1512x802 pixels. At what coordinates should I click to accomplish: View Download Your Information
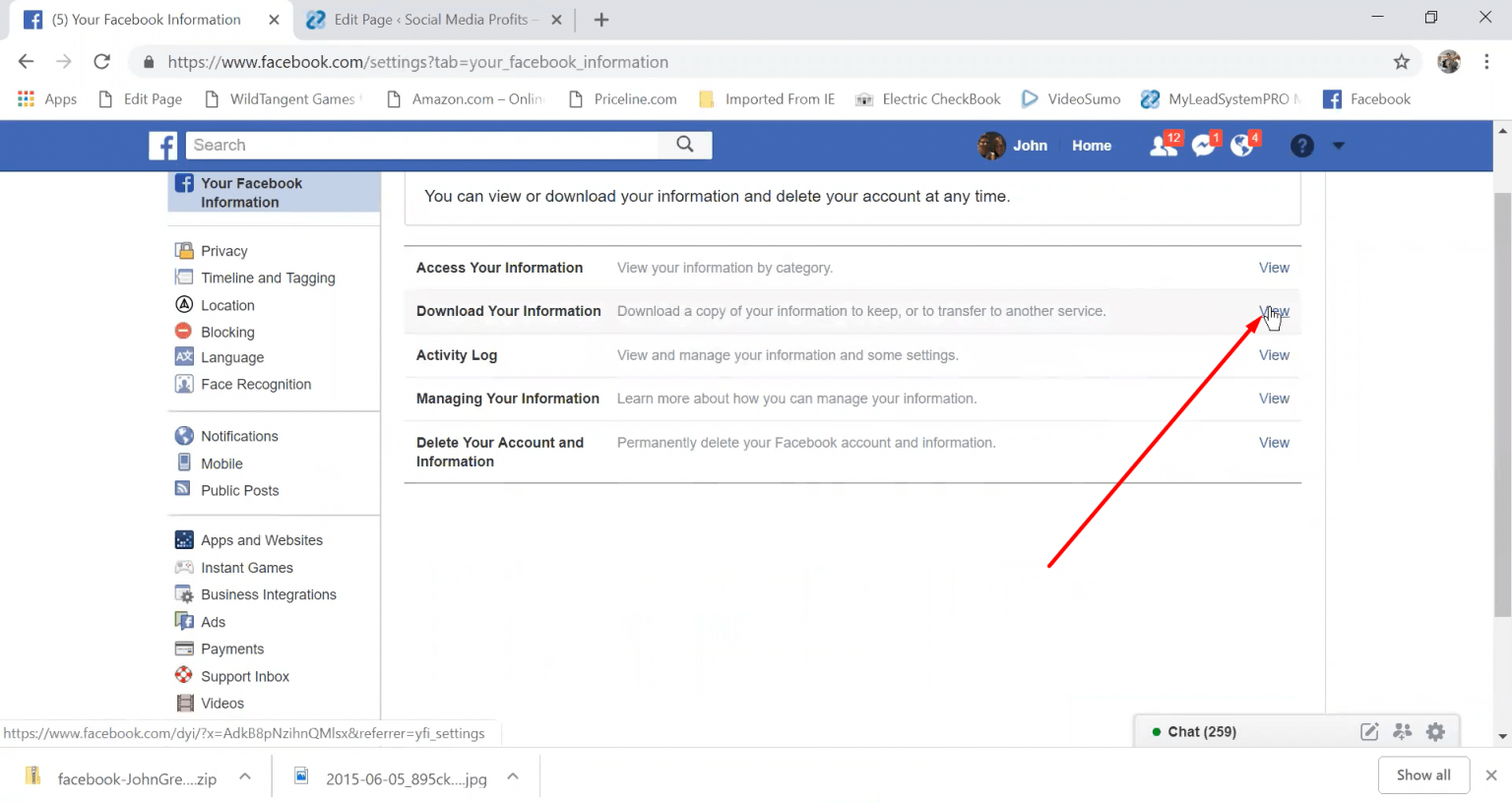click(1274, 311)
